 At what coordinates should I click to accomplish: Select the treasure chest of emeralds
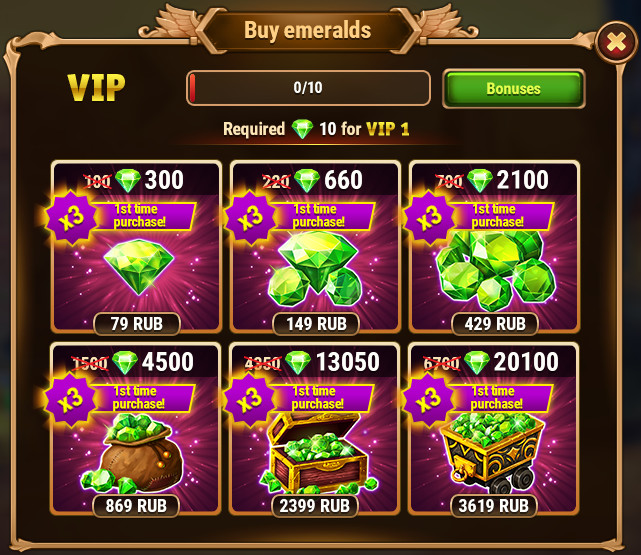(x=317, y=454)
